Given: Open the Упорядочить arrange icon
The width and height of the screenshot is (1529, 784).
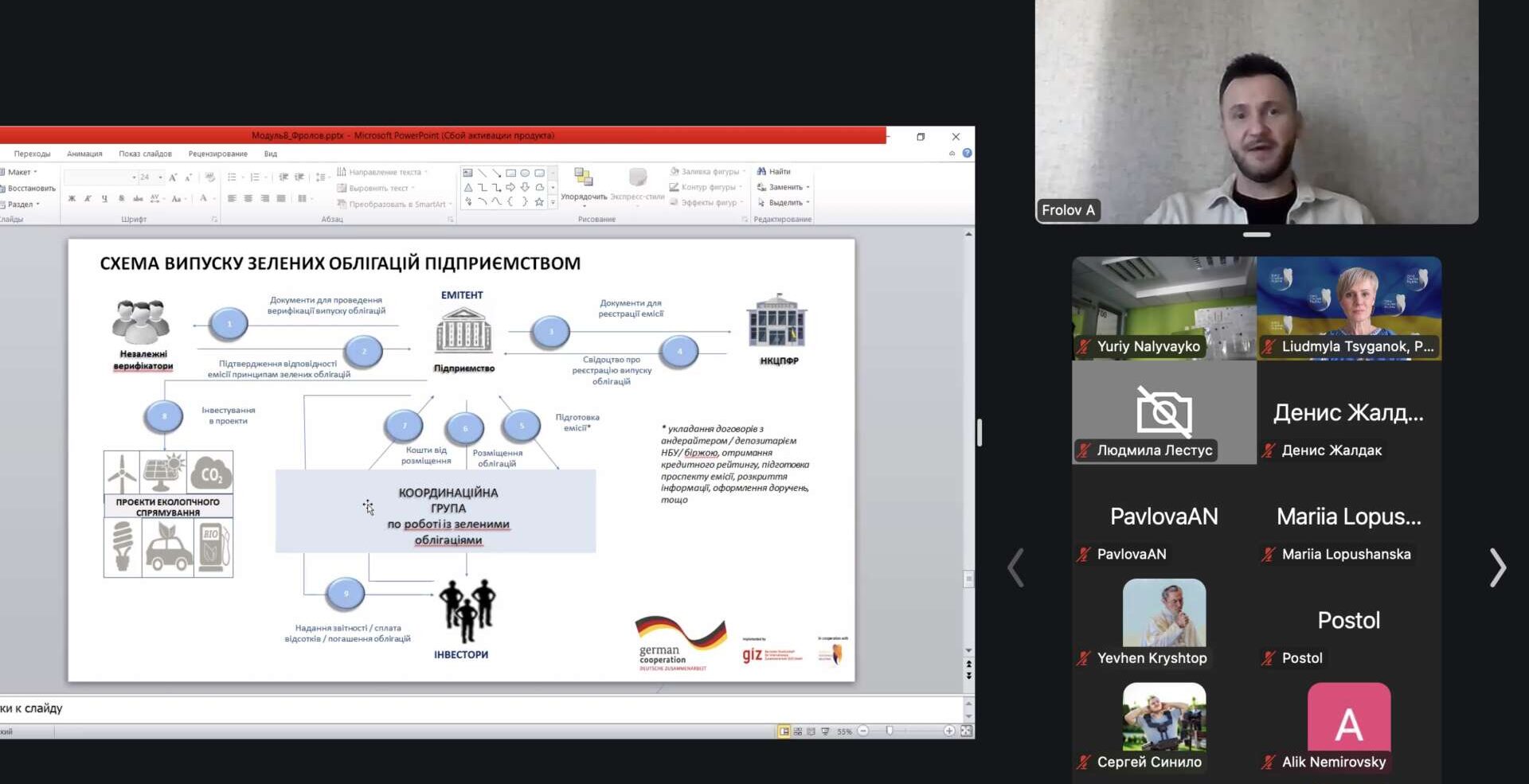Looking at the screenshot, I should click(x=584, y=178).
